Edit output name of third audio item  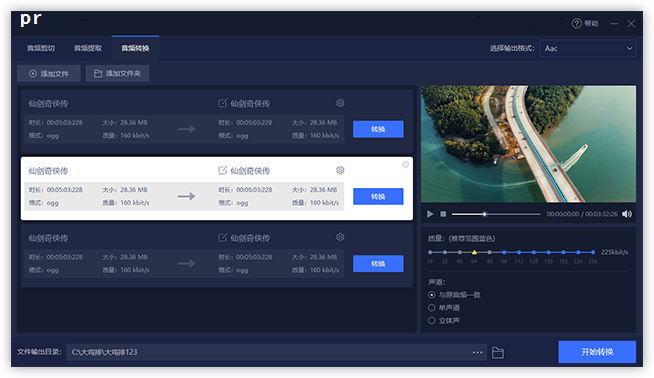click(x=223, y=237)
